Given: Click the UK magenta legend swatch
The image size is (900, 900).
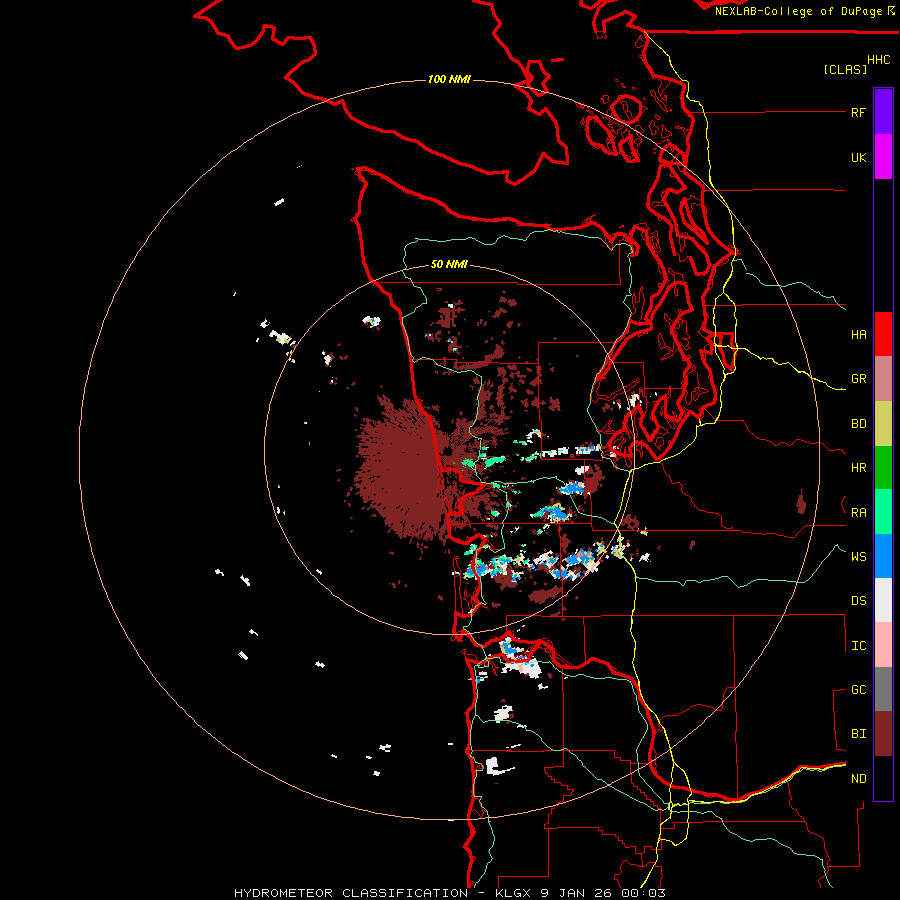Looking at the screenshot, I should 883,157.
